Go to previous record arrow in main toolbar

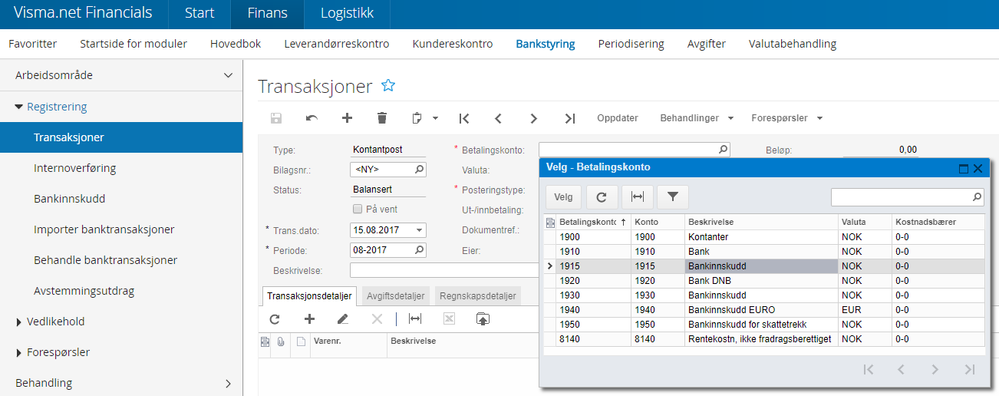pyautogui.click(x=499, y=118)
